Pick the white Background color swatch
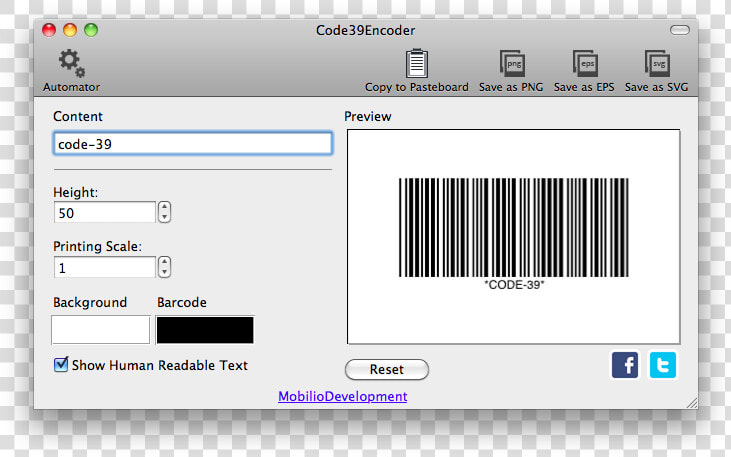 click(101, 330)
